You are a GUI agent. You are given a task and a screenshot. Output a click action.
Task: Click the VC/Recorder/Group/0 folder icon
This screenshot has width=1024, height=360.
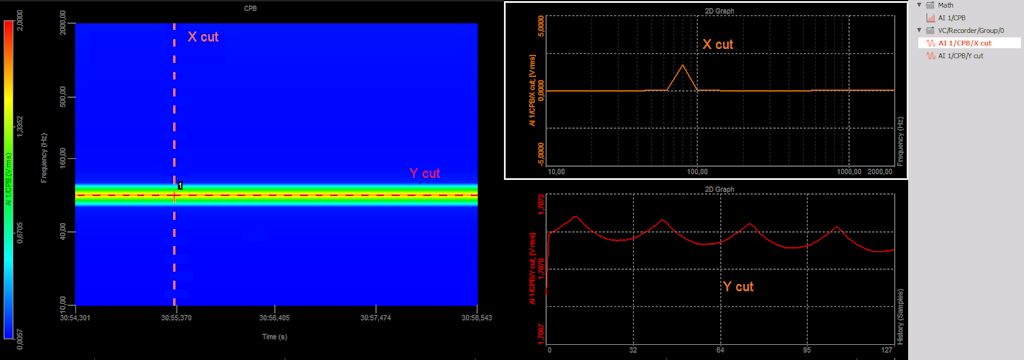coord(929,30)
